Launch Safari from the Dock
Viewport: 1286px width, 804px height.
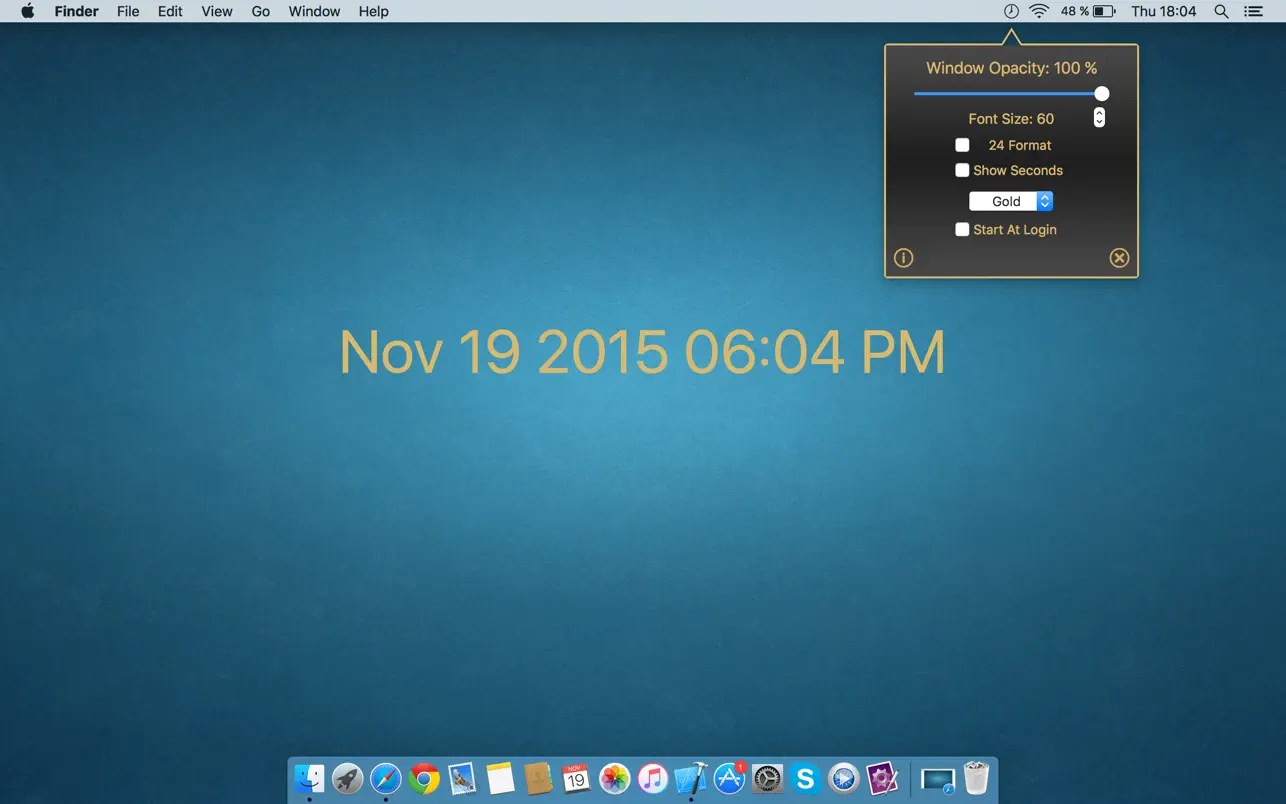coord(385,777)
